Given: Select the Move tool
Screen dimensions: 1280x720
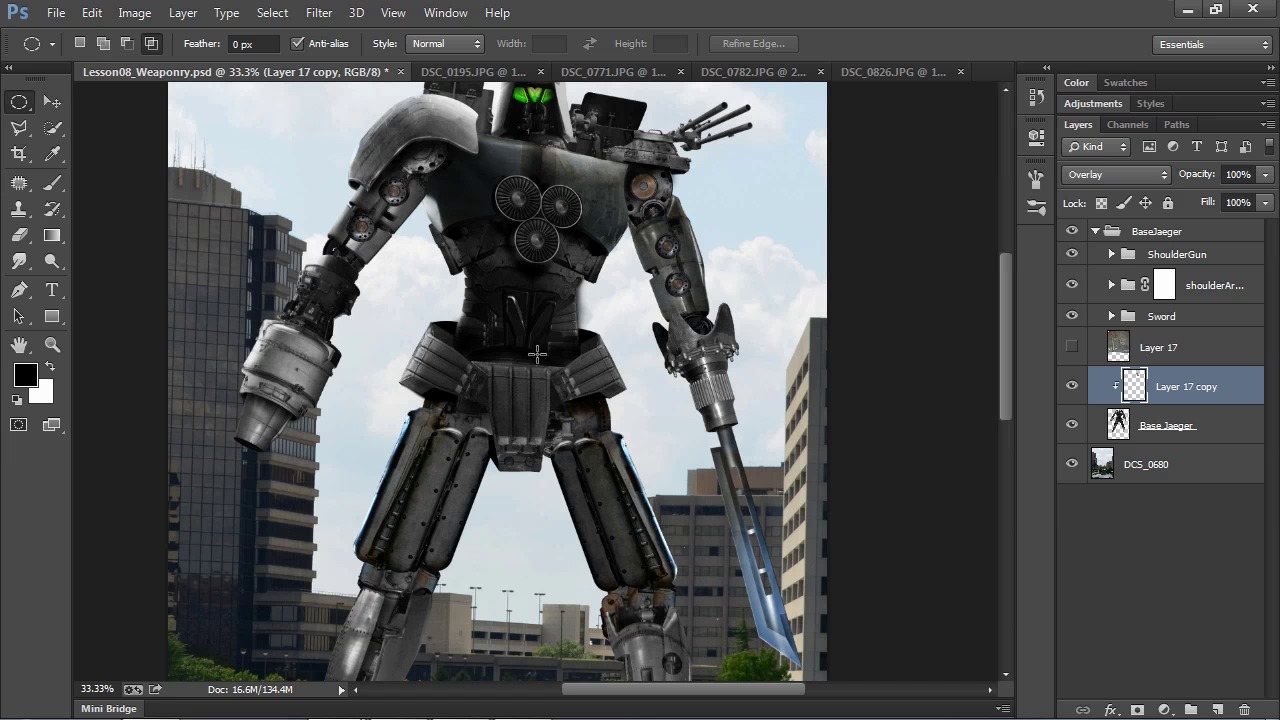Looking at the screenshot, I should pos(52,102).
